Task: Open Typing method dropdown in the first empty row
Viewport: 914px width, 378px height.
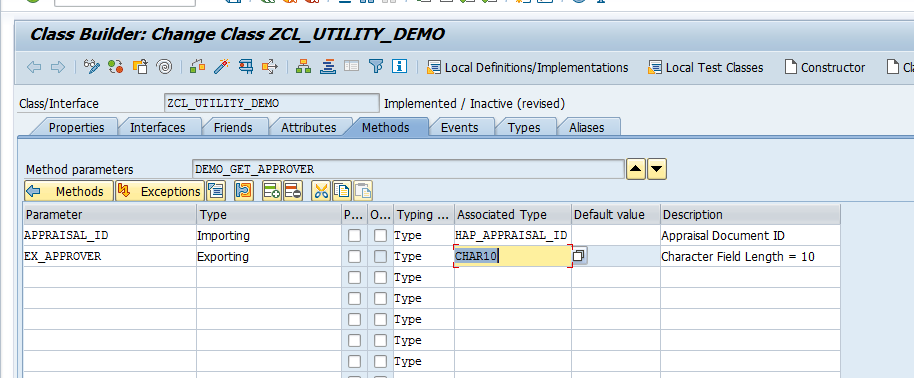Action: pos(424,278)
